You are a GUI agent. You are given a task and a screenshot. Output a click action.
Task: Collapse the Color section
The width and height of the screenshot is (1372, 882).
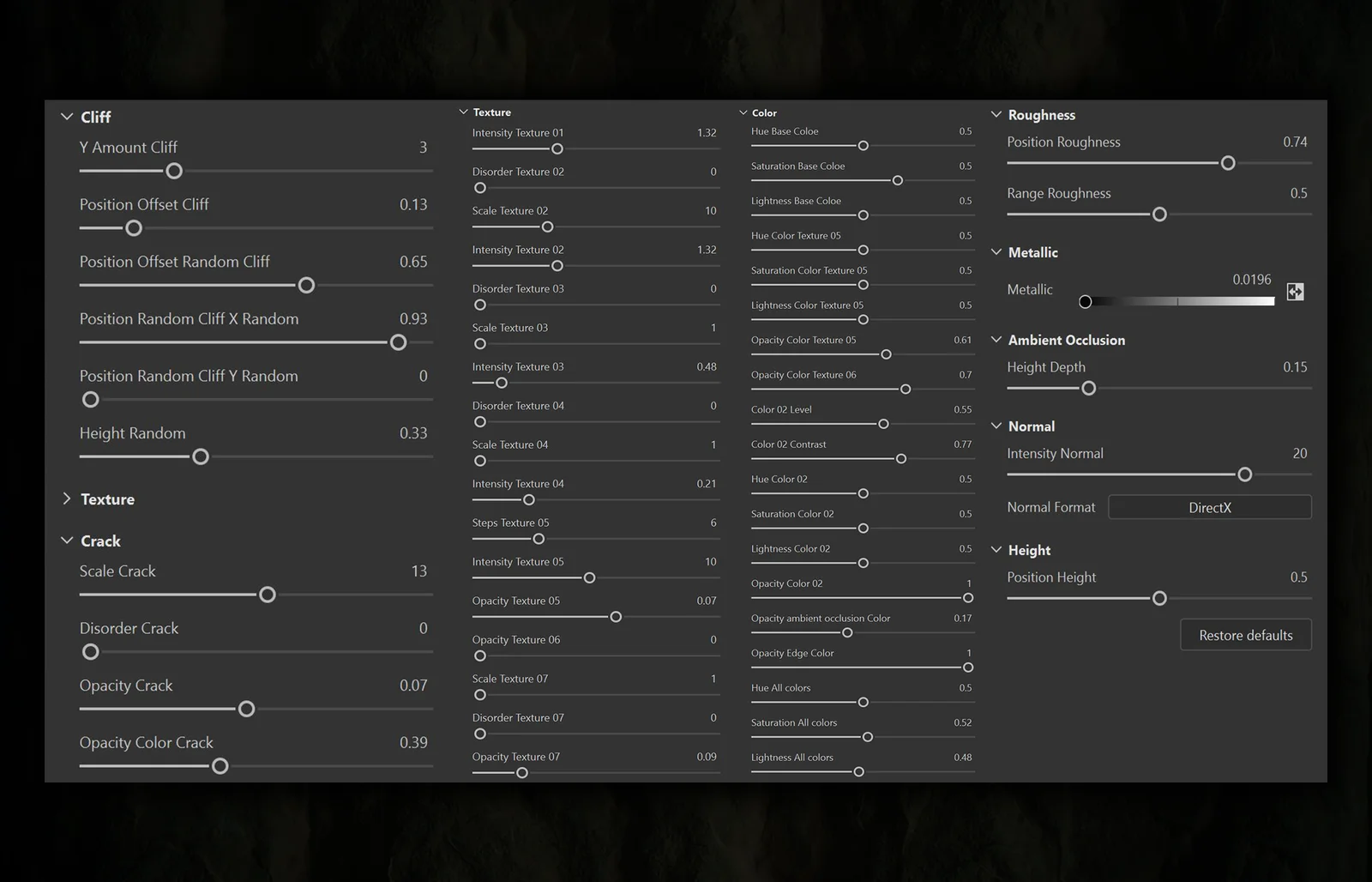[x=743, y=112]
